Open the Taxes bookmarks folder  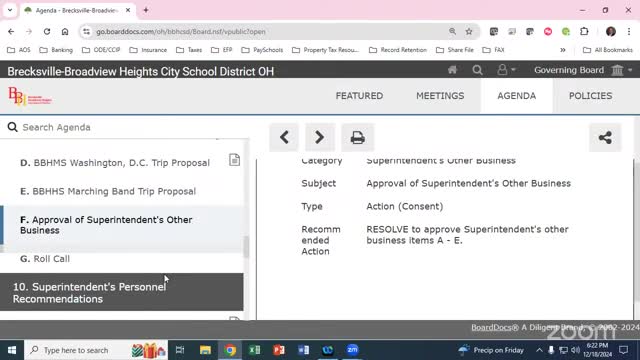click(x=189, y=50)
